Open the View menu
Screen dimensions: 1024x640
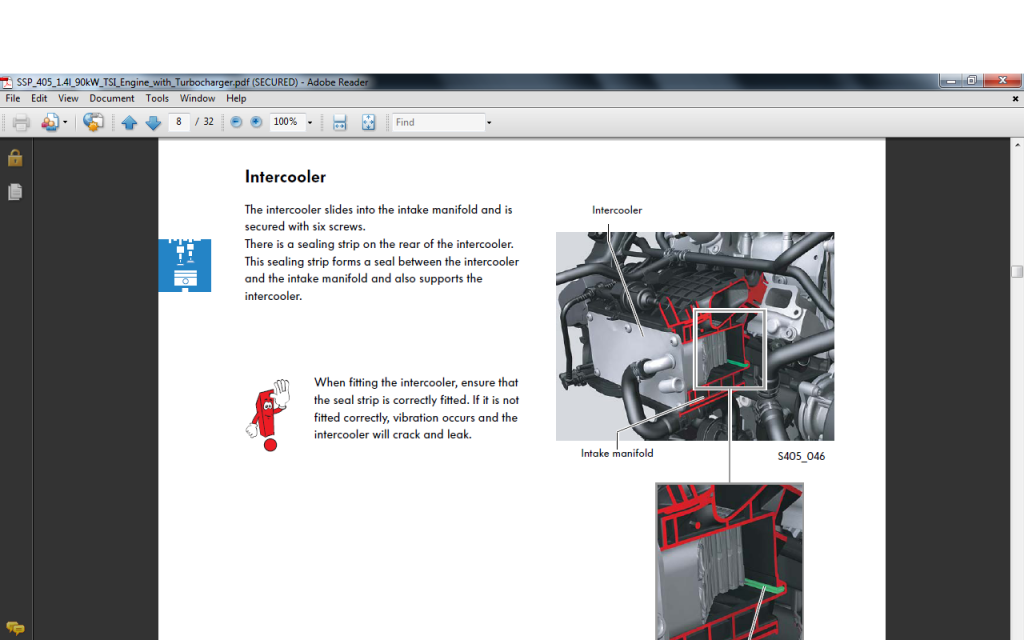coord(68,98)
